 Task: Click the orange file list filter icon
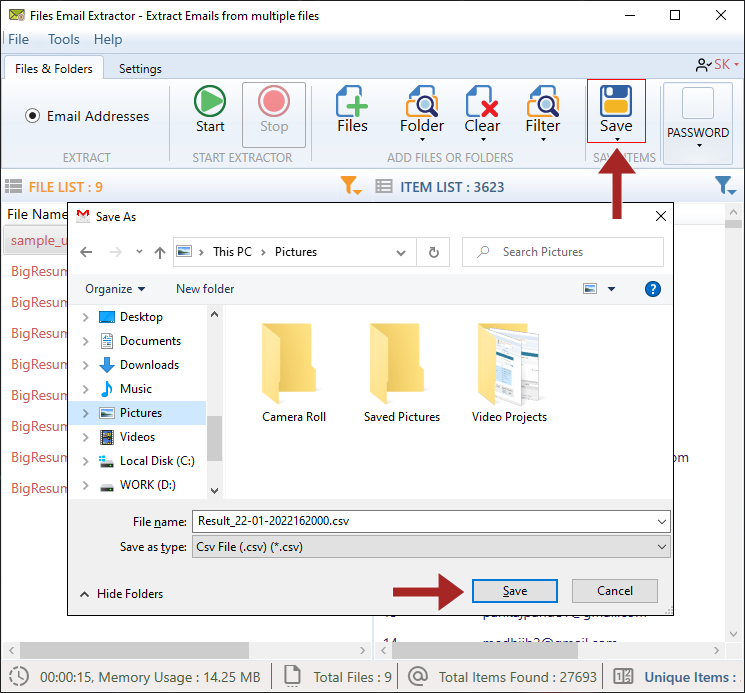pos(351,185)
